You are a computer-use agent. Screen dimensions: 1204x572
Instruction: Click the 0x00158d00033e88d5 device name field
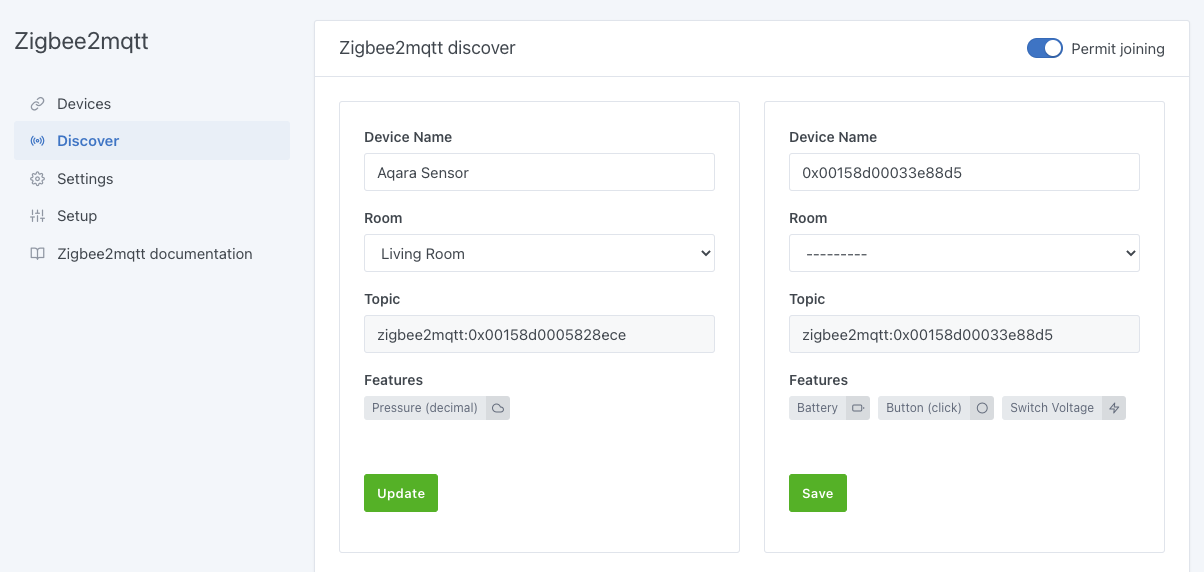964,172
